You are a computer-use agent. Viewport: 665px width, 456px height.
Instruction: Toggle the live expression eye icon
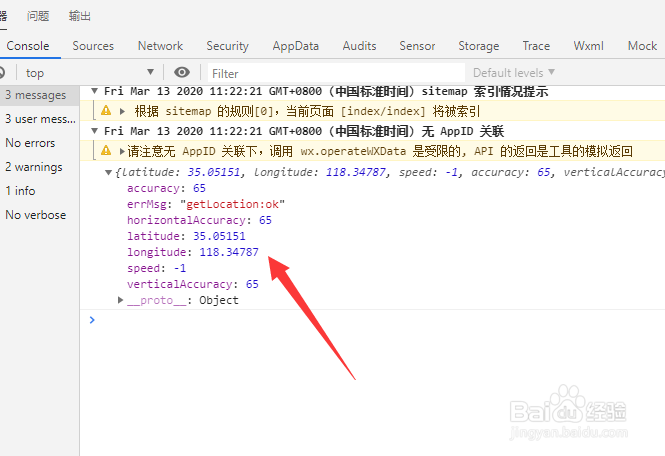click(x=182, y=73)
